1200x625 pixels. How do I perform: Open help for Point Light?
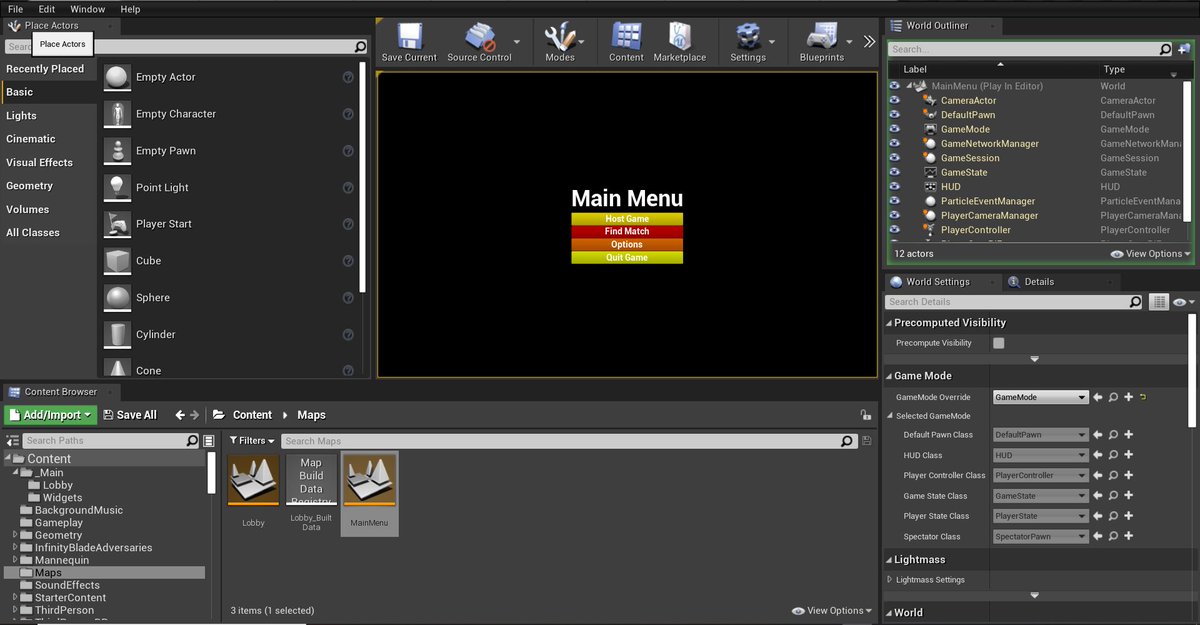(x=348, y=187)
